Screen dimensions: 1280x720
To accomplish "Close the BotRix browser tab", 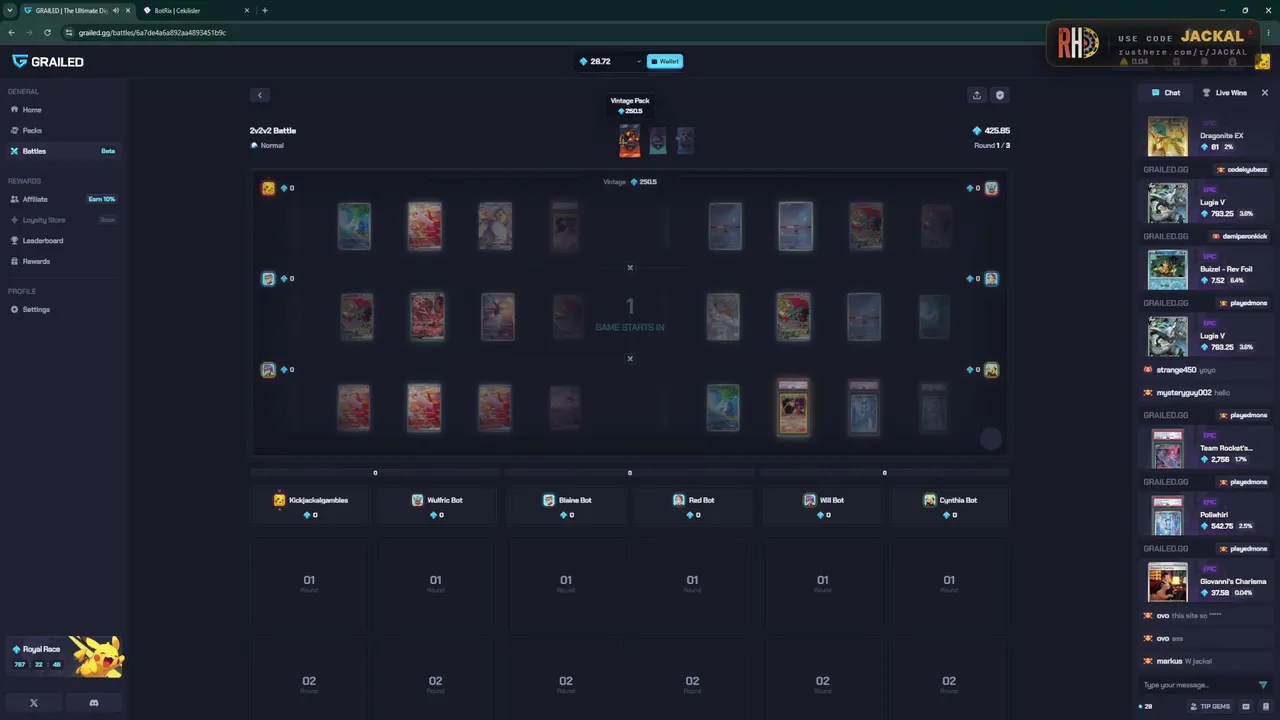I will (247, 11).
